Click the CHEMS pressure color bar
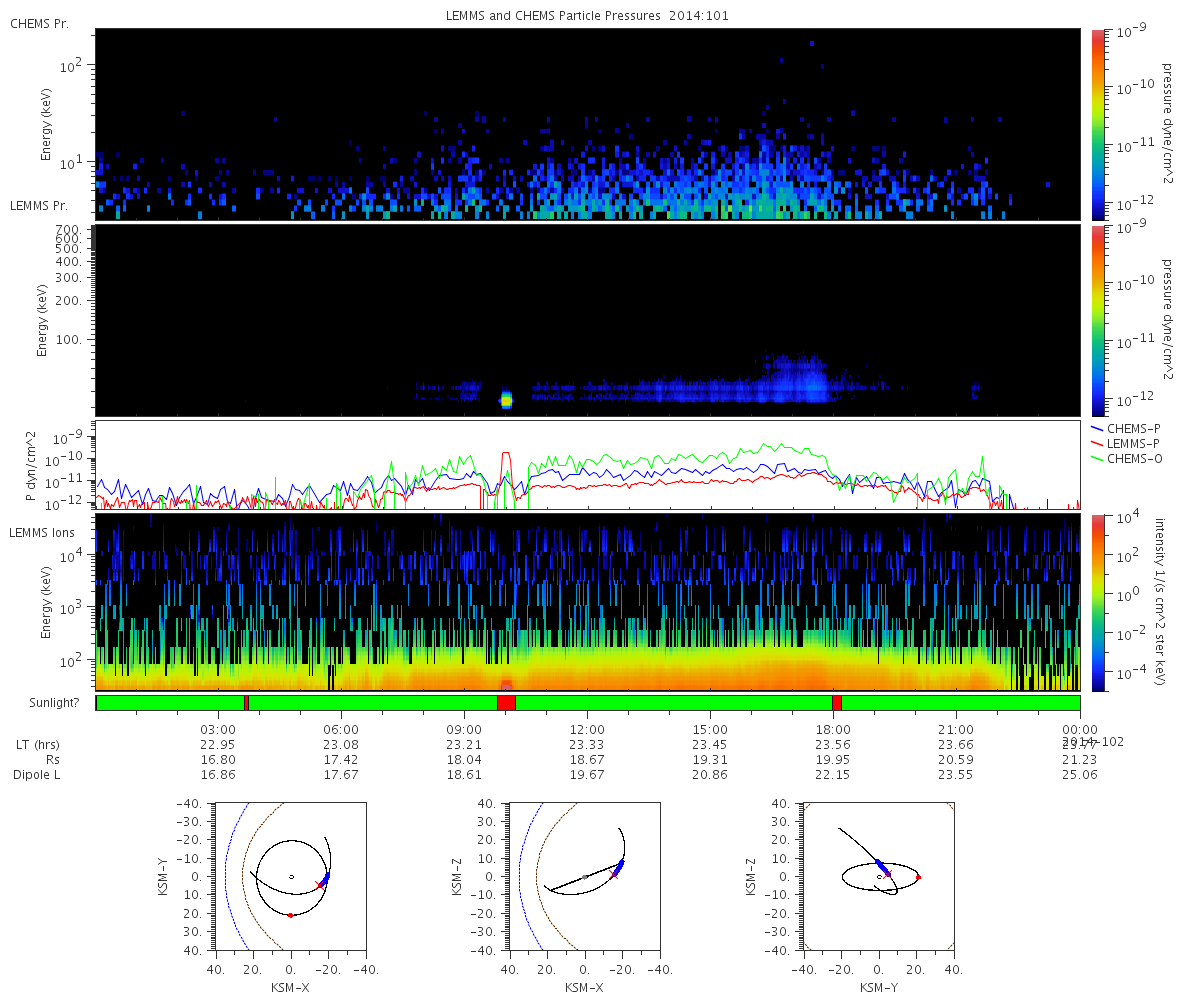The height and width of the screenshot is (1000, 1200). [1098, 123]
